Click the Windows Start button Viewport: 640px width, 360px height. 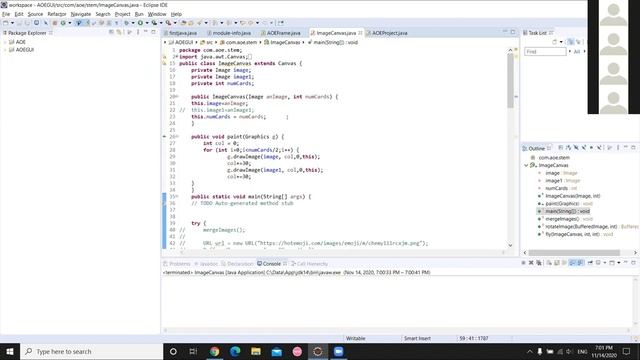click(x=10, y=351)
